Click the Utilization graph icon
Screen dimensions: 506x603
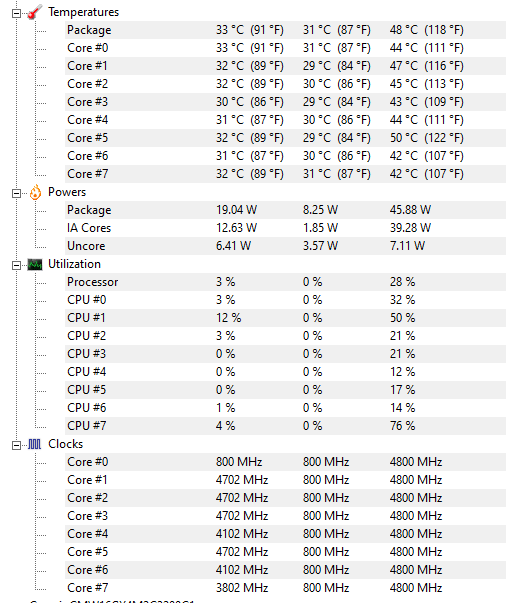pyautogui.click(x=35, y=264)
